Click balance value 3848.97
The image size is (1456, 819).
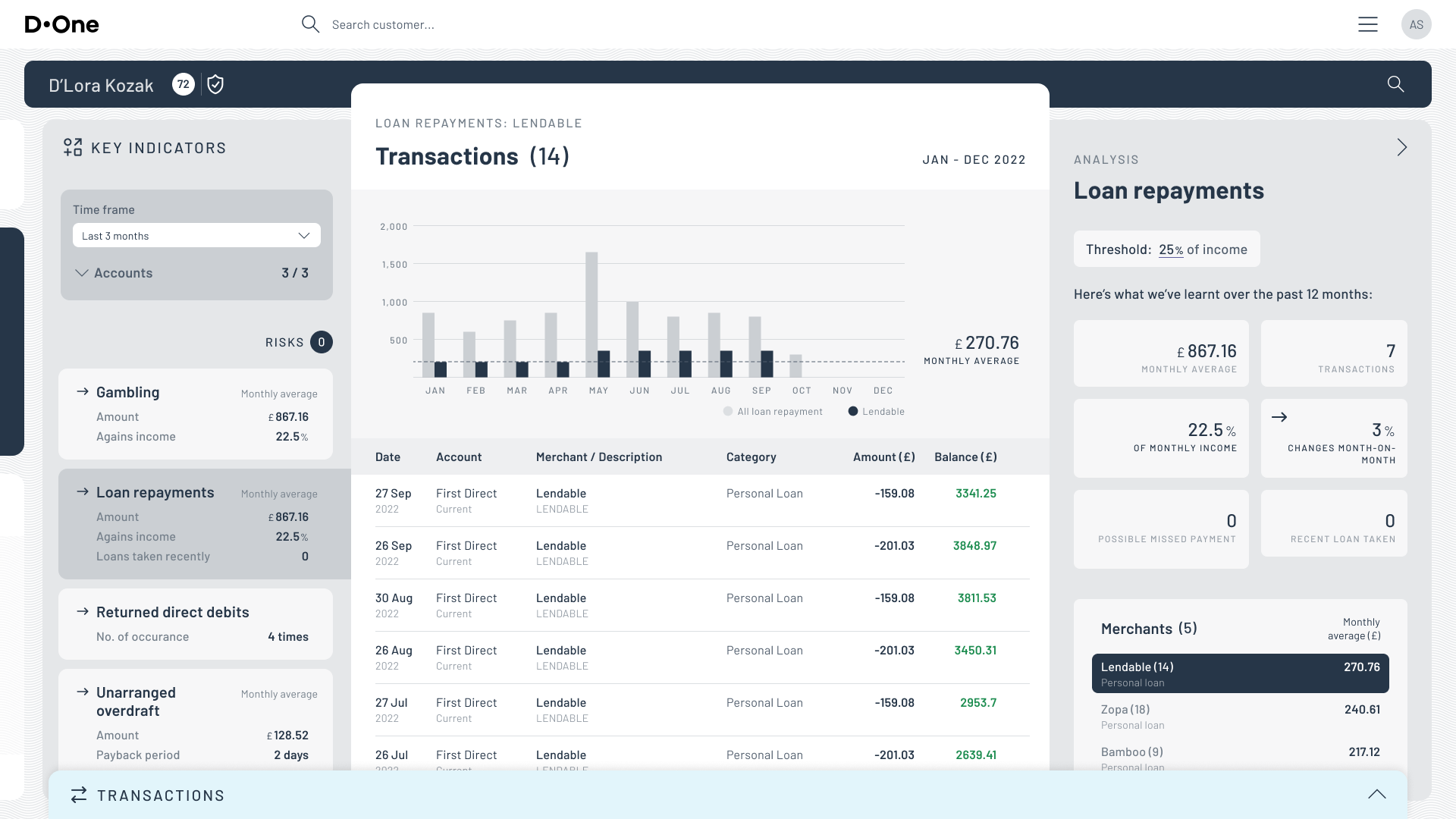[974, 546]
